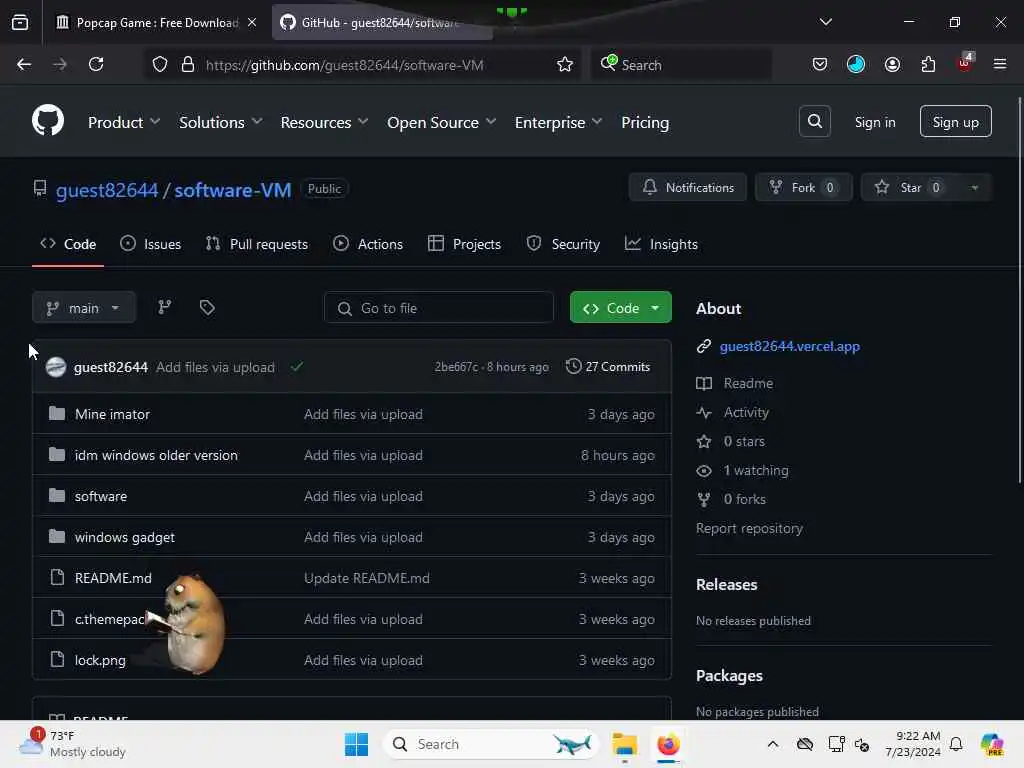Click the Windows taskbar search box
This screenshot has height=768, width=1024.
click(x=490, y=744)
